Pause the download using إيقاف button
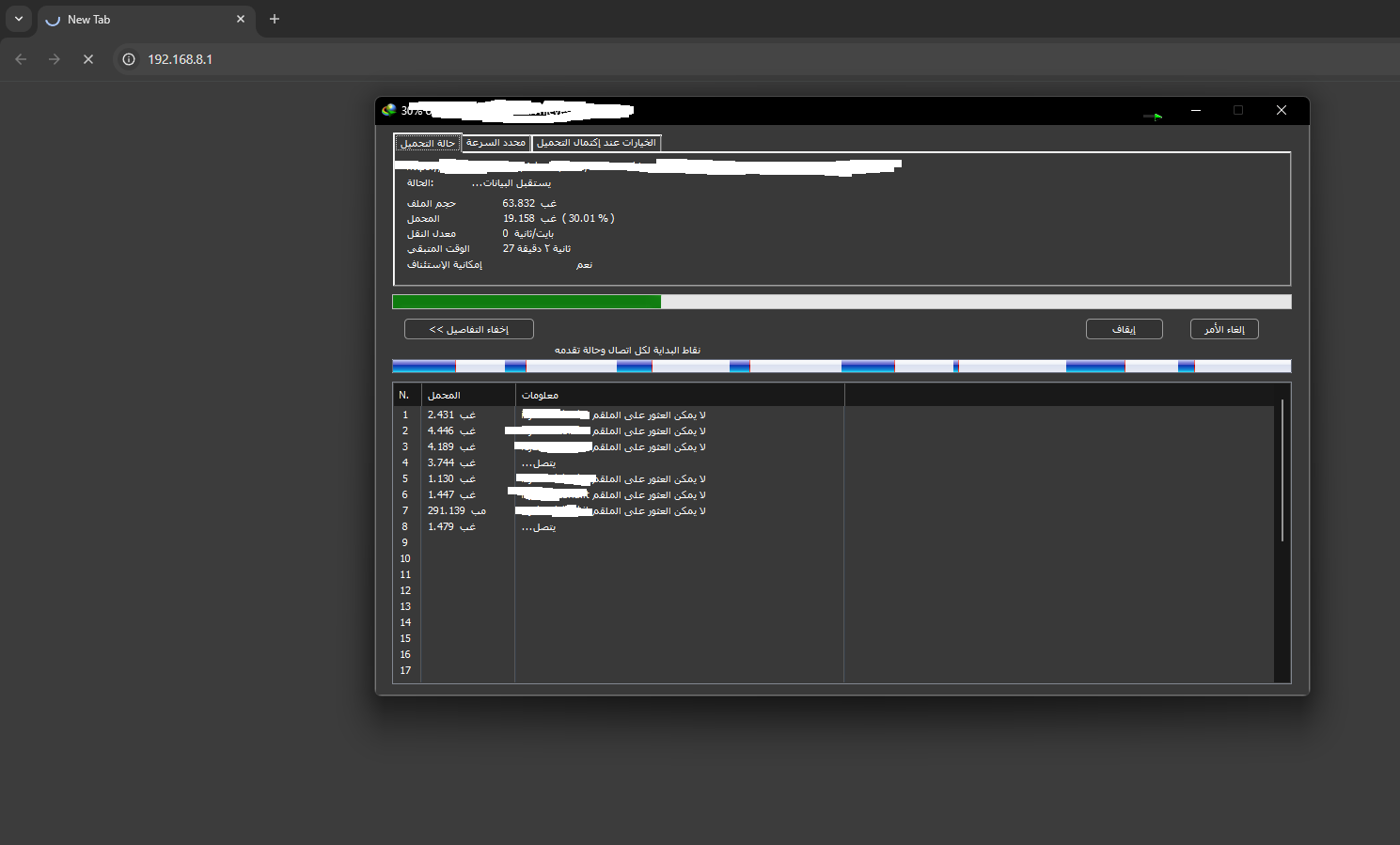The width and height of the screenshot is (1400, 845). click(1124, 329)
